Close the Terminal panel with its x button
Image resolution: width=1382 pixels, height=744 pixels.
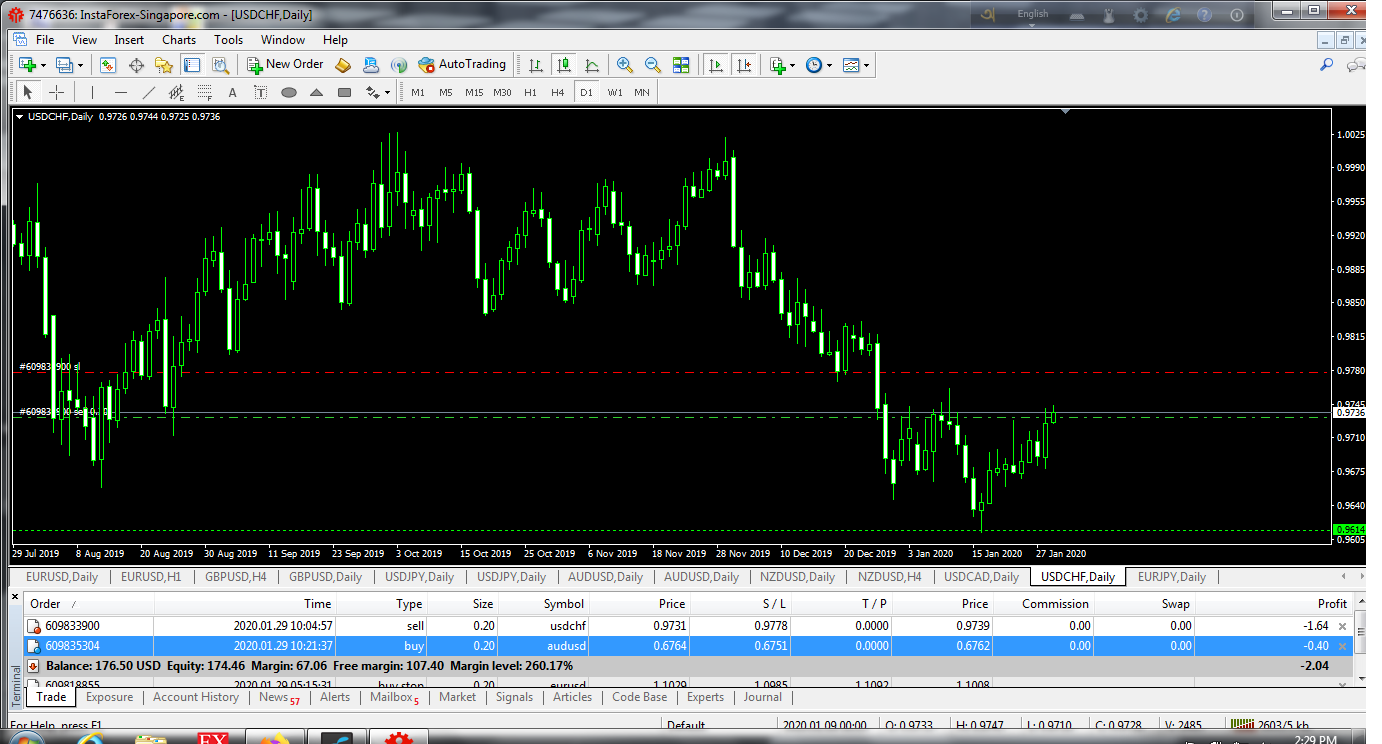15,596
